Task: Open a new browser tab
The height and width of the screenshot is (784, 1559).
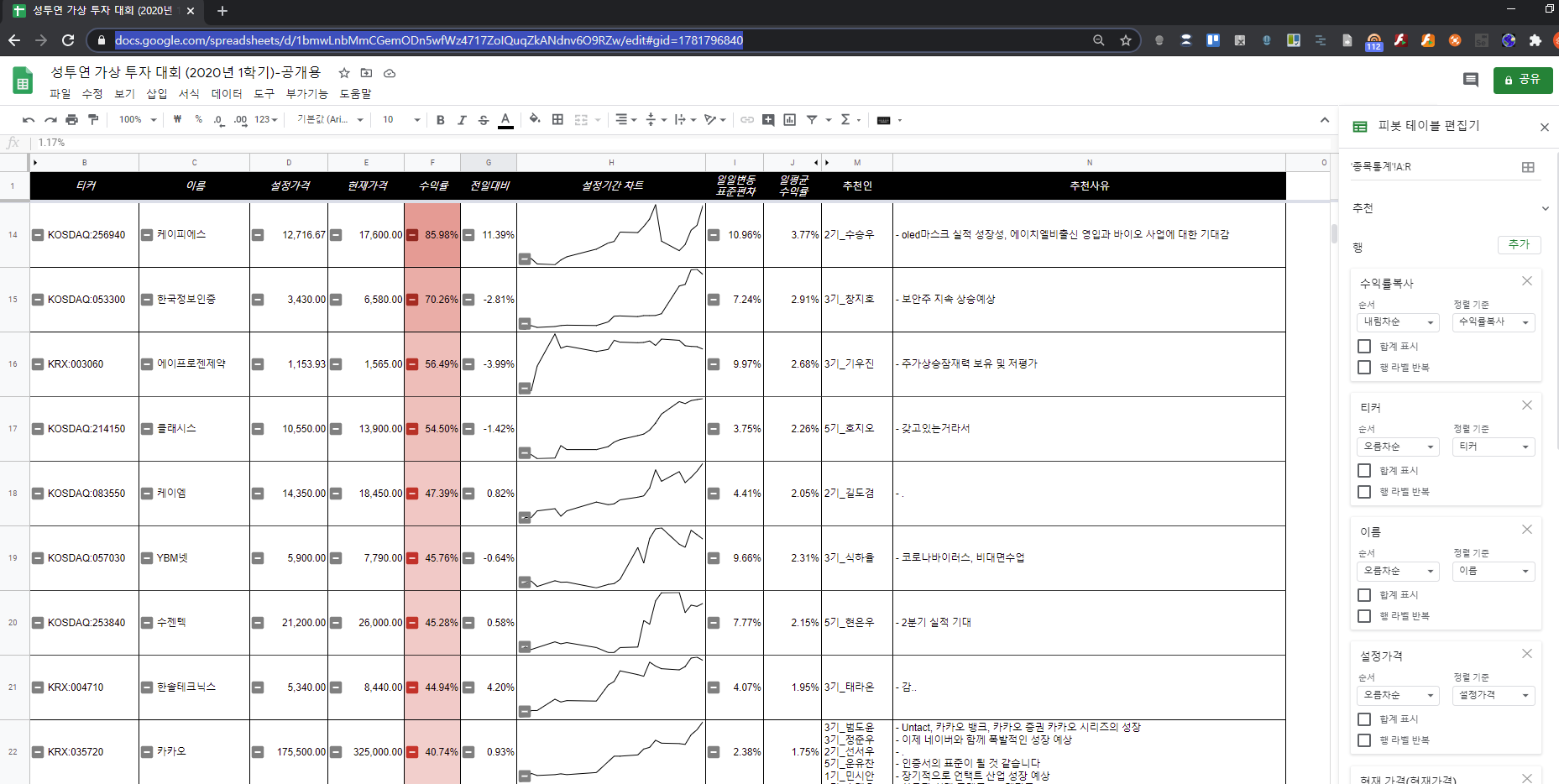Action: [222, 11]
